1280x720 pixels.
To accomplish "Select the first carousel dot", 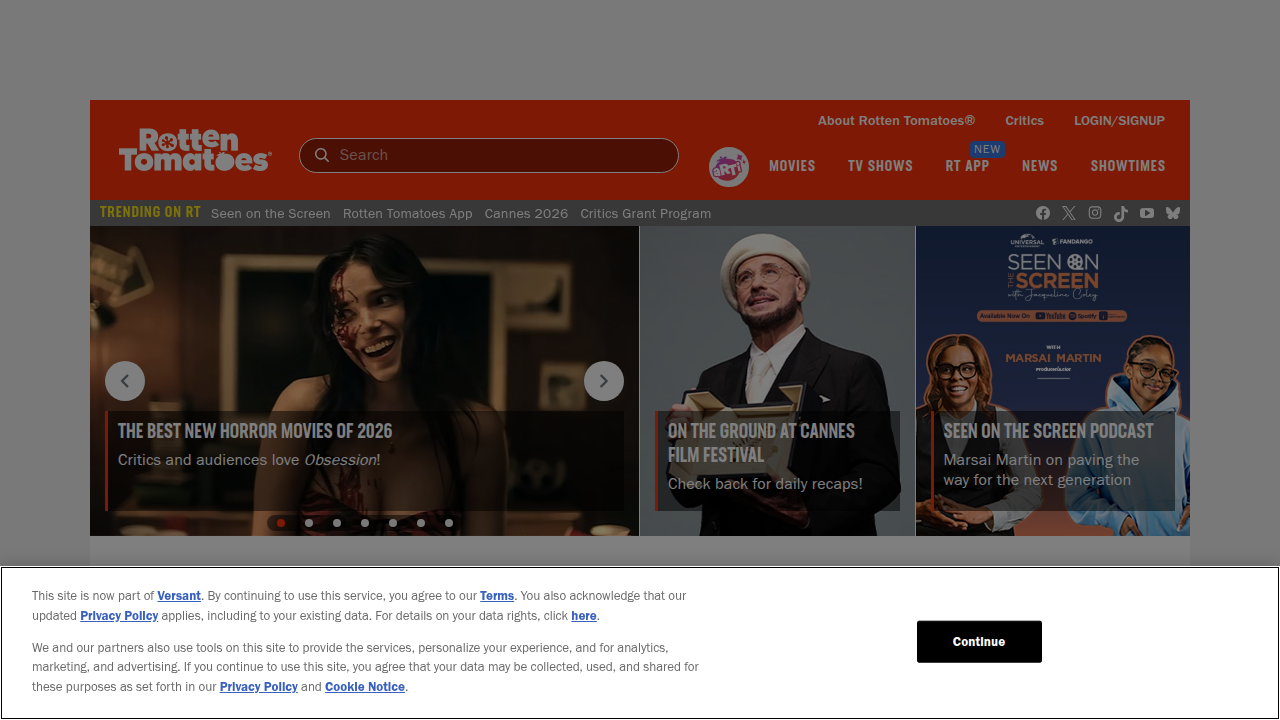I will pyautogui.click(x=281, y=523).
